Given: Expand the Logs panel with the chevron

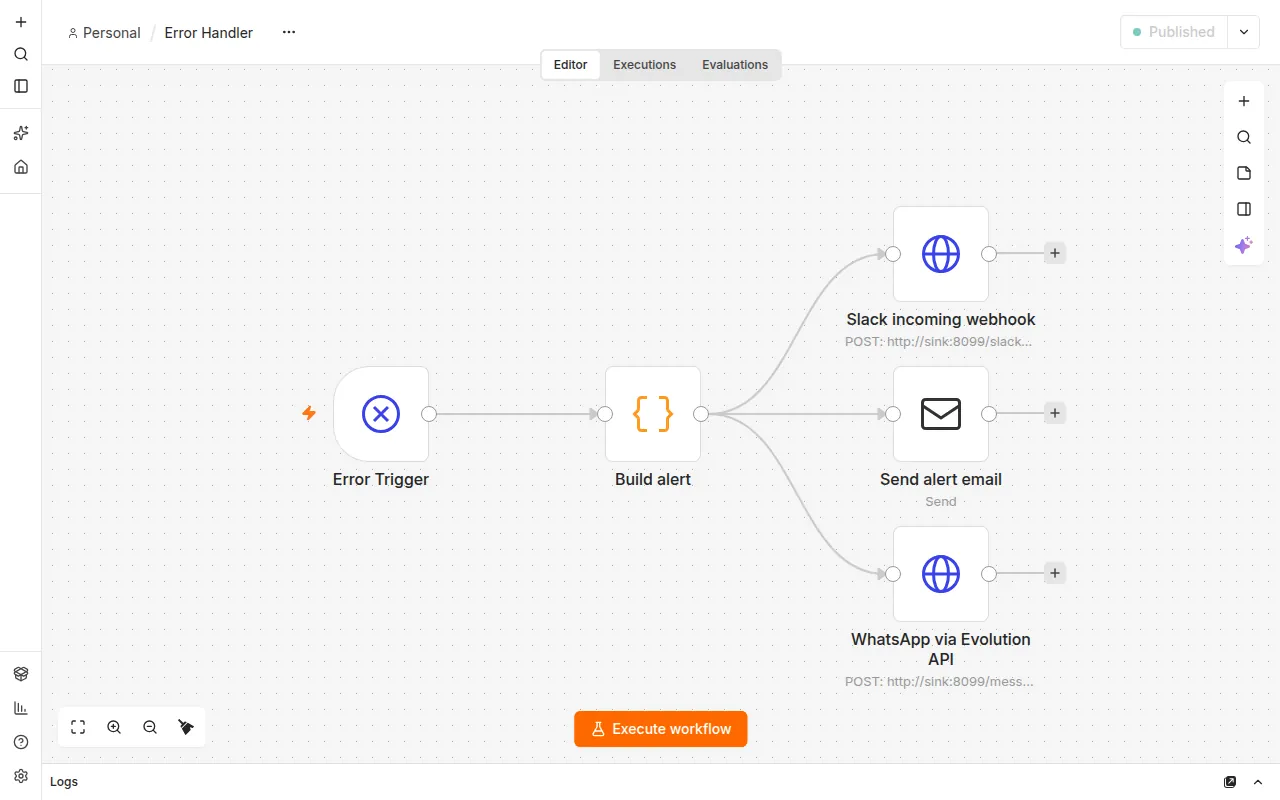Looking at the screenshot, I should 1258,782.
